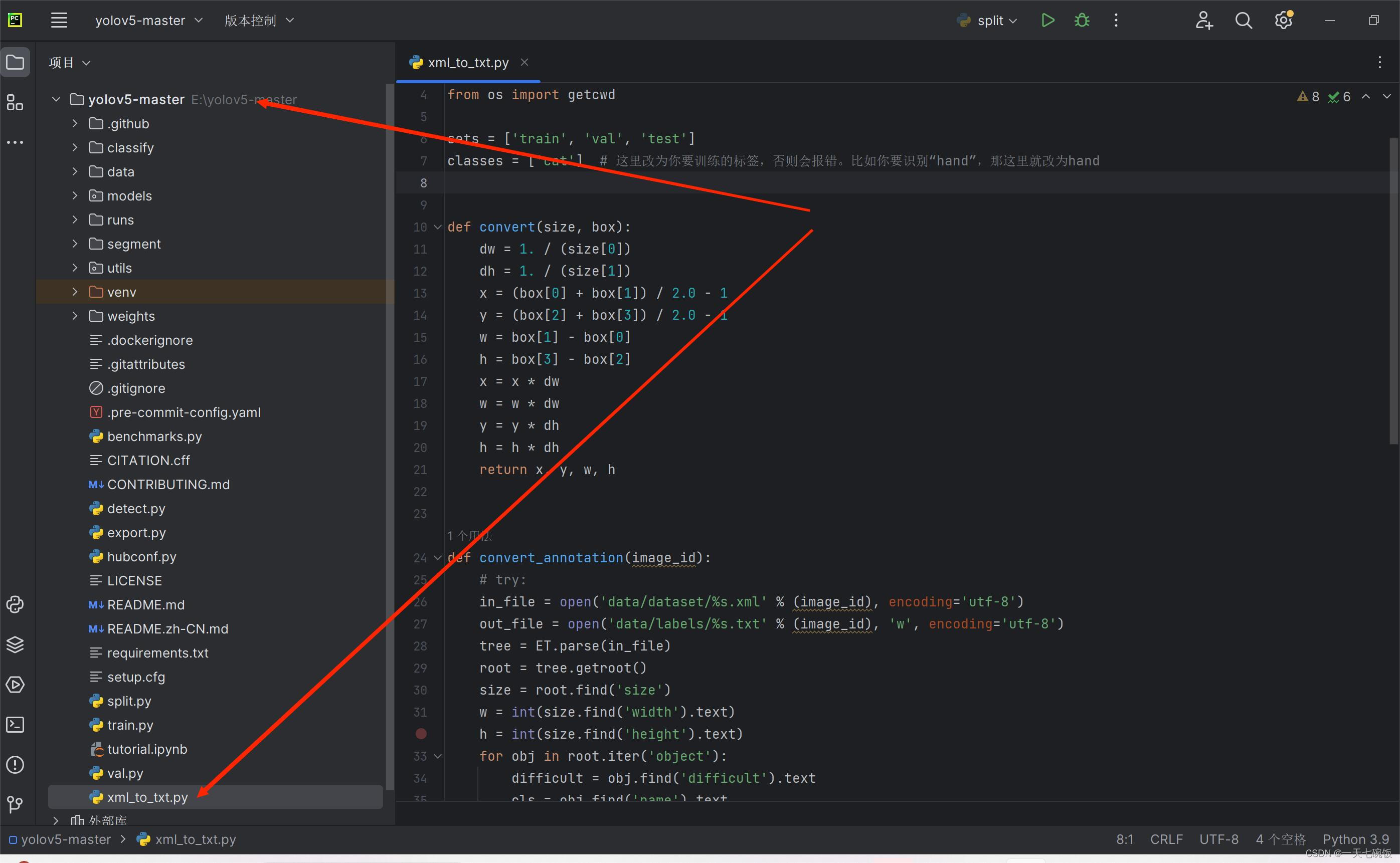The height and width of the screenshot is (863, 1400).
Task: Click the UTF-8 encoding status widget
Action: click(1218, 839)
